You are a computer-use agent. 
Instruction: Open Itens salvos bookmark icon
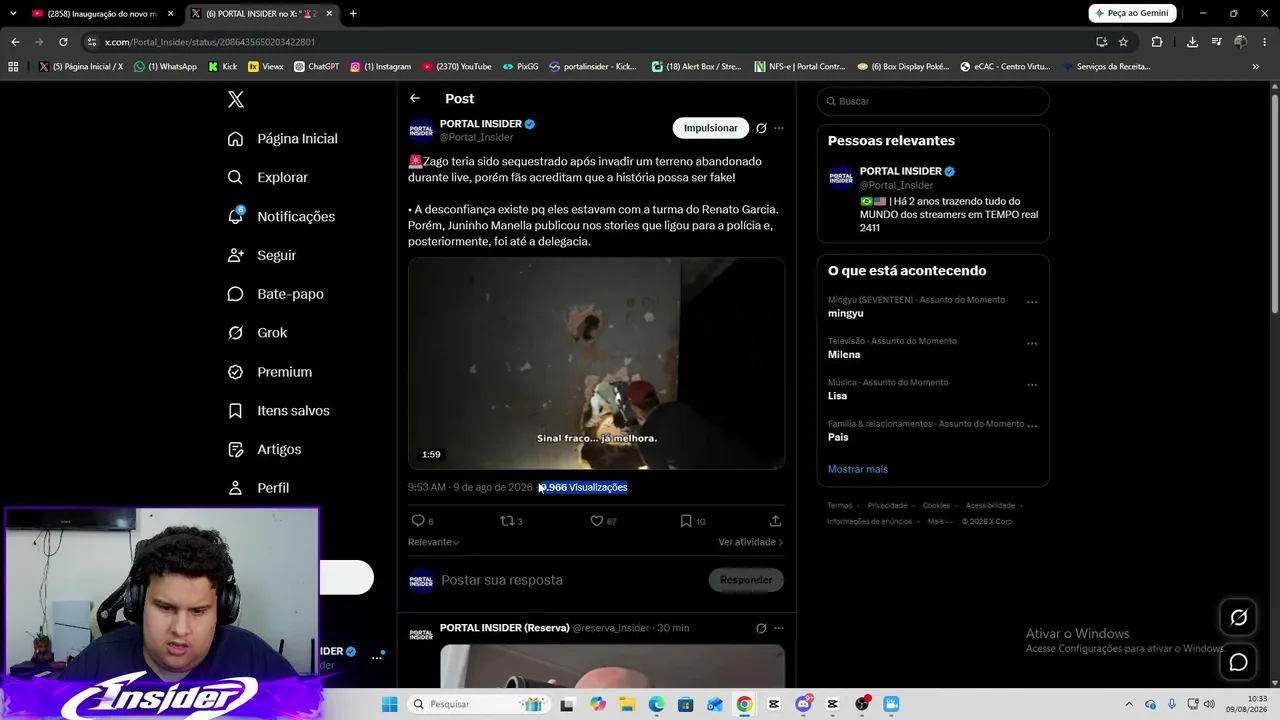[235, 411]
